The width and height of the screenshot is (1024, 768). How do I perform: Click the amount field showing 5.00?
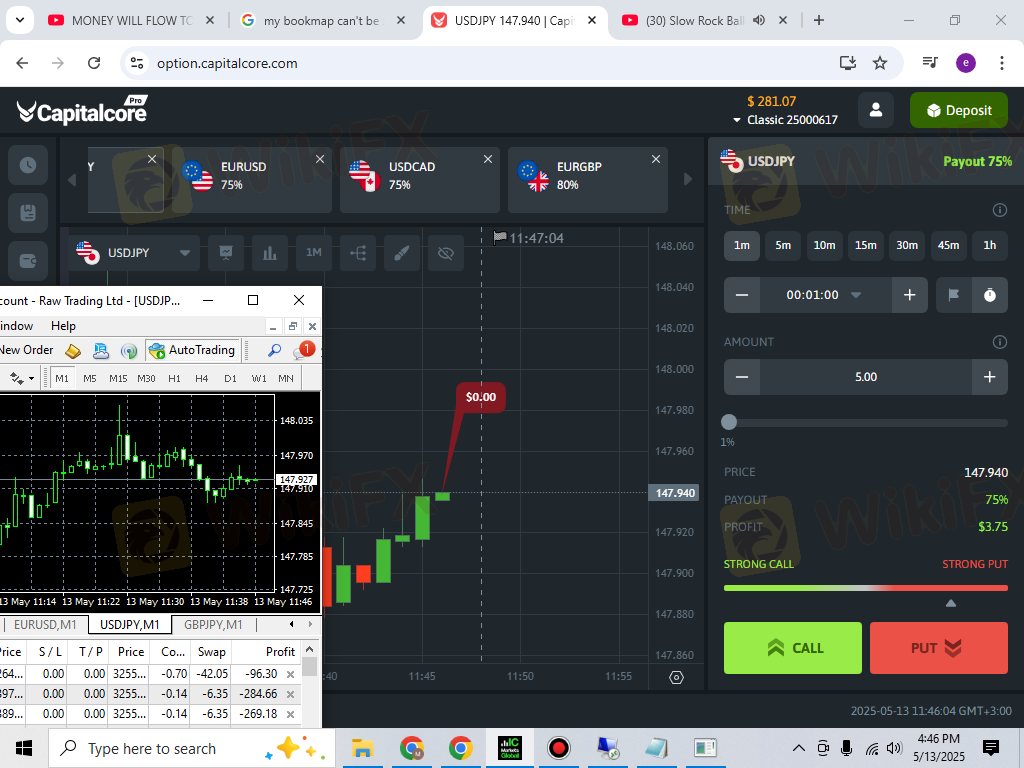(866, 377)
